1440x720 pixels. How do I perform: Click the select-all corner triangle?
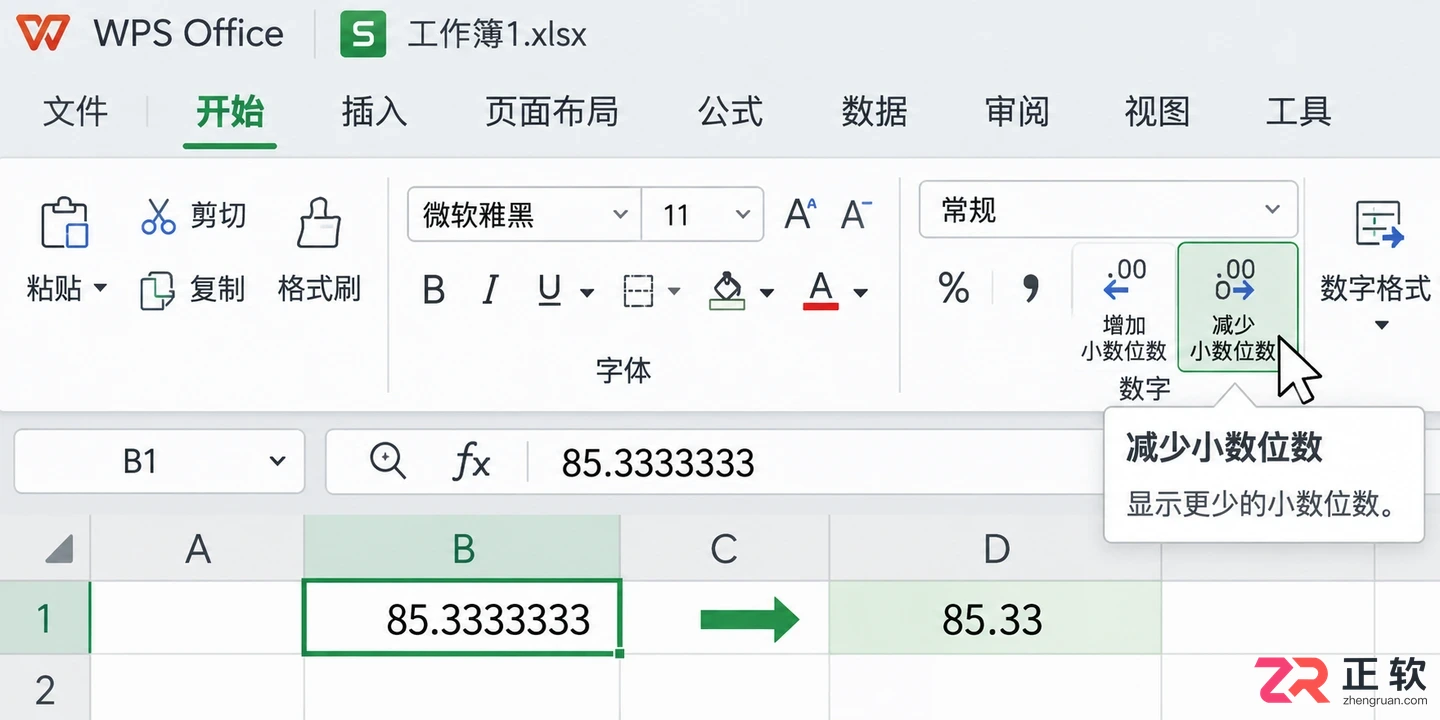pos(59,548)
